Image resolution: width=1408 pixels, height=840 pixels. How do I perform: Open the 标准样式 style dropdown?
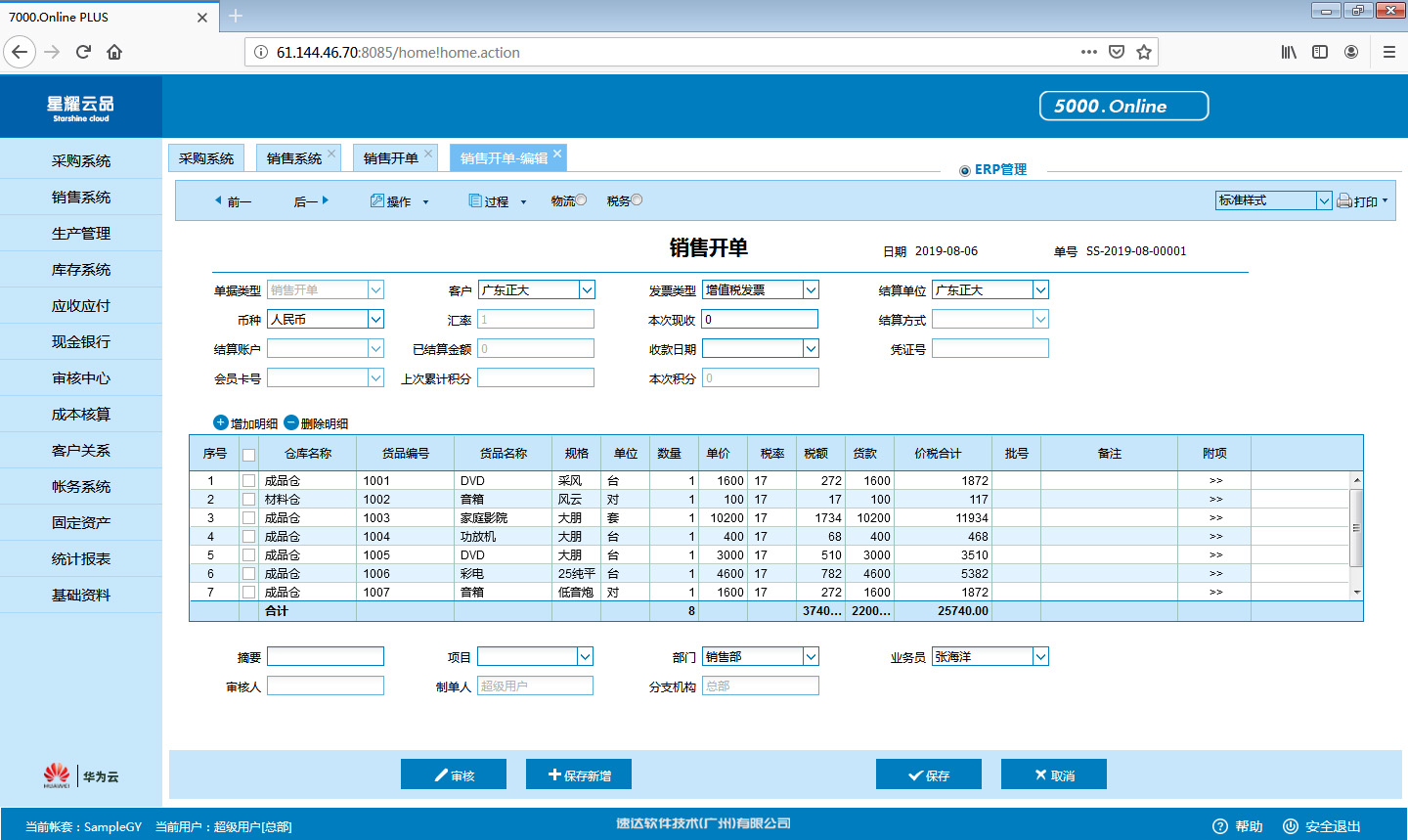[x=1324, y=200]
